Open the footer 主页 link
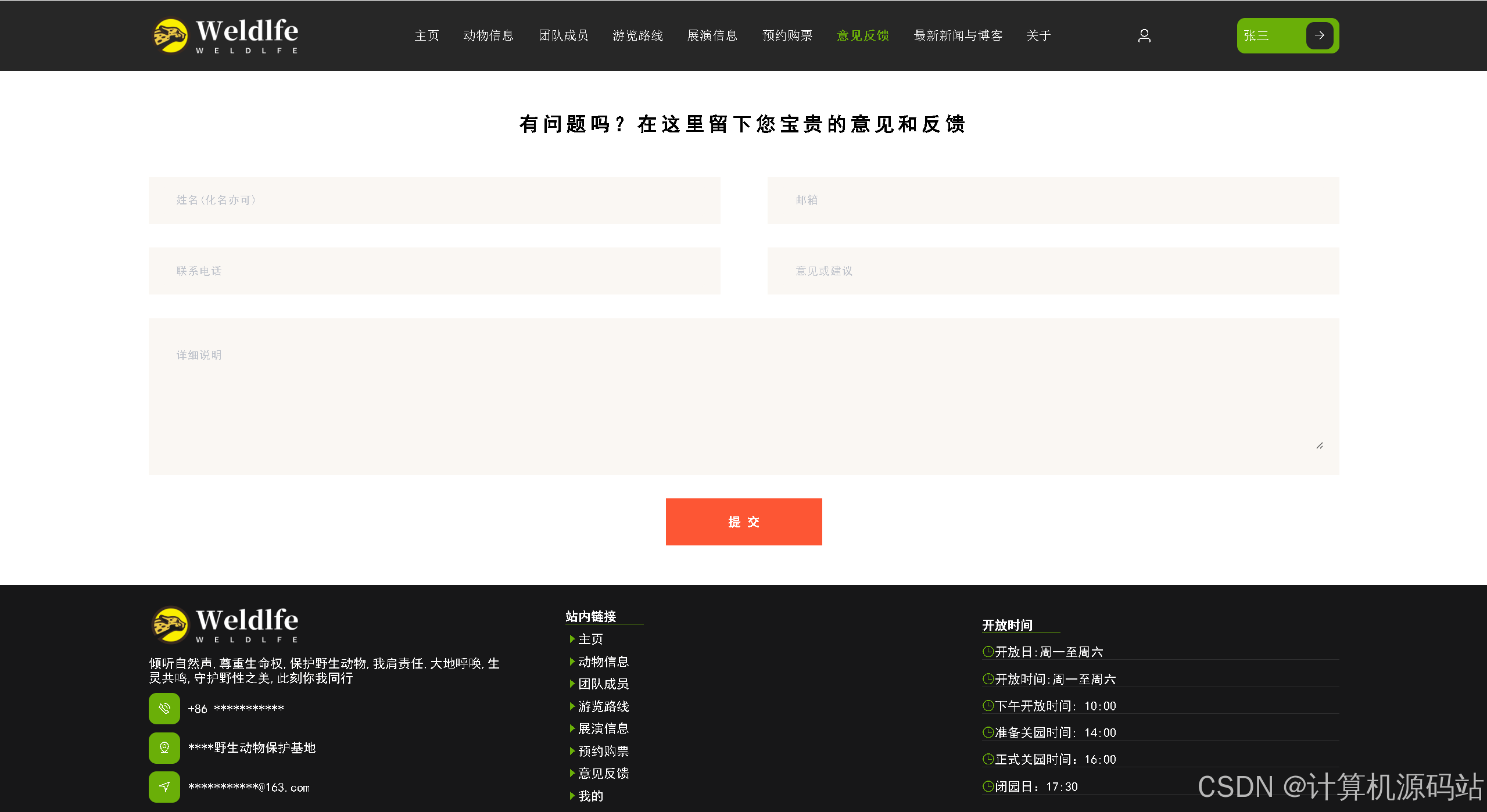Viewport: 1487px width, 812px height. [x=591, y=639]
